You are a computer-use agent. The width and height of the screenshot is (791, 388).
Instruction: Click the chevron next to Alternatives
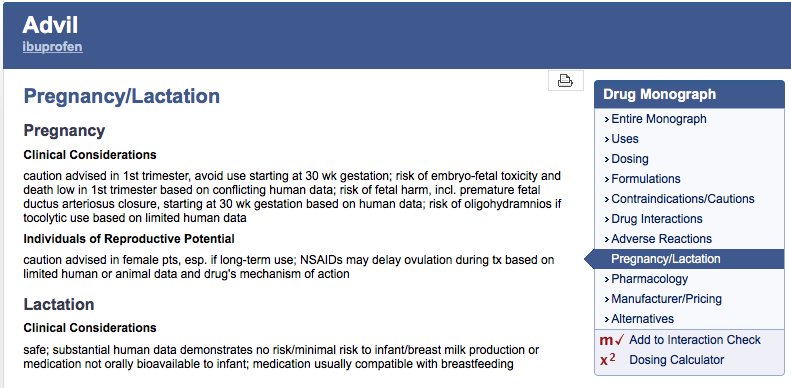coord(606,319)
